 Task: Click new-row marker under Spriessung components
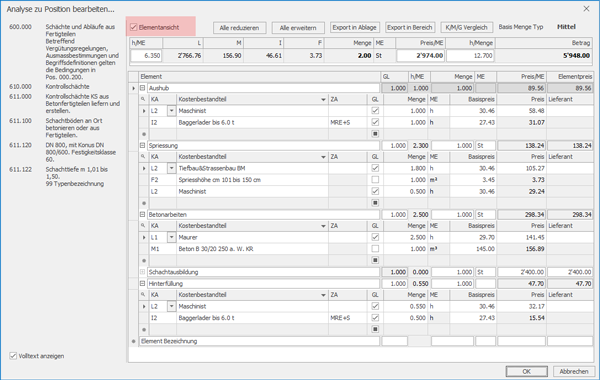coord(144,203)
